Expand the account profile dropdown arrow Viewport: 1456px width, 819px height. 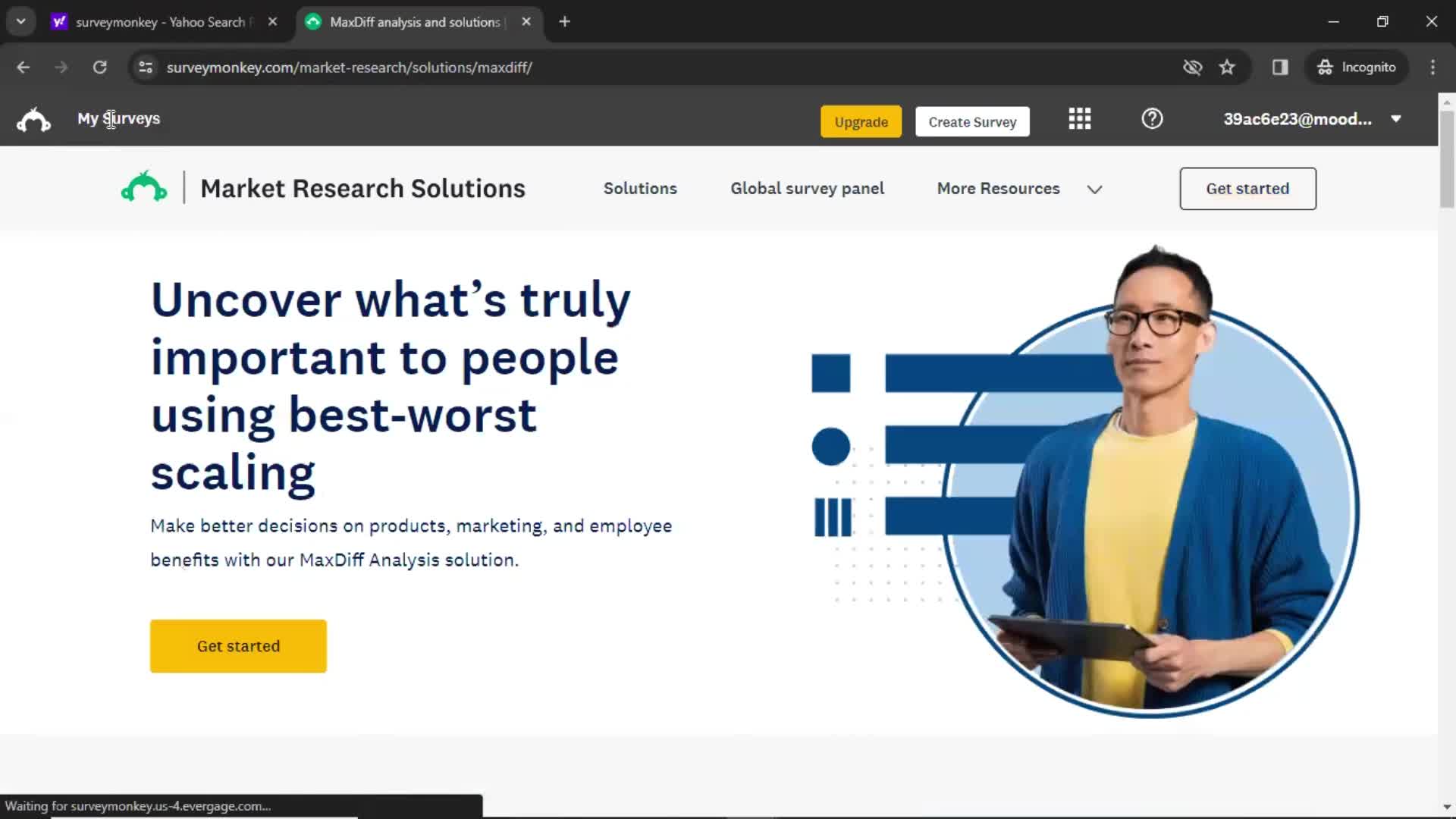(x=1396, y=119)
